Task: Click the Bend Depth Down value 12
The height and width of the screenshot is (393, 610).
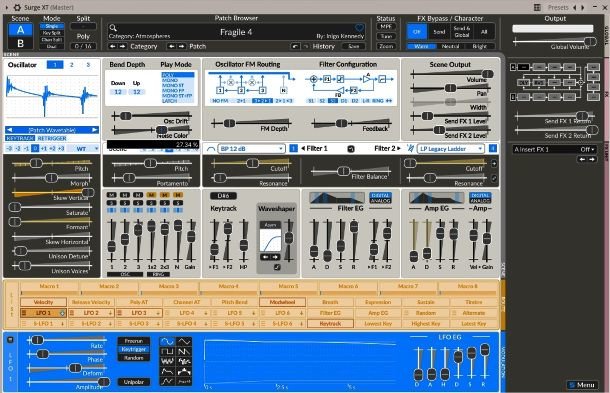Action: click(118, 92)
